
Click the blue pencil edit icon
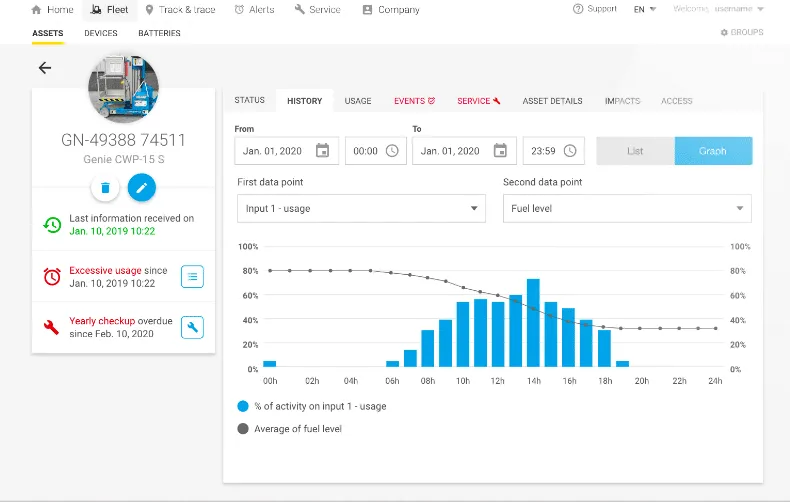point(142,187)
